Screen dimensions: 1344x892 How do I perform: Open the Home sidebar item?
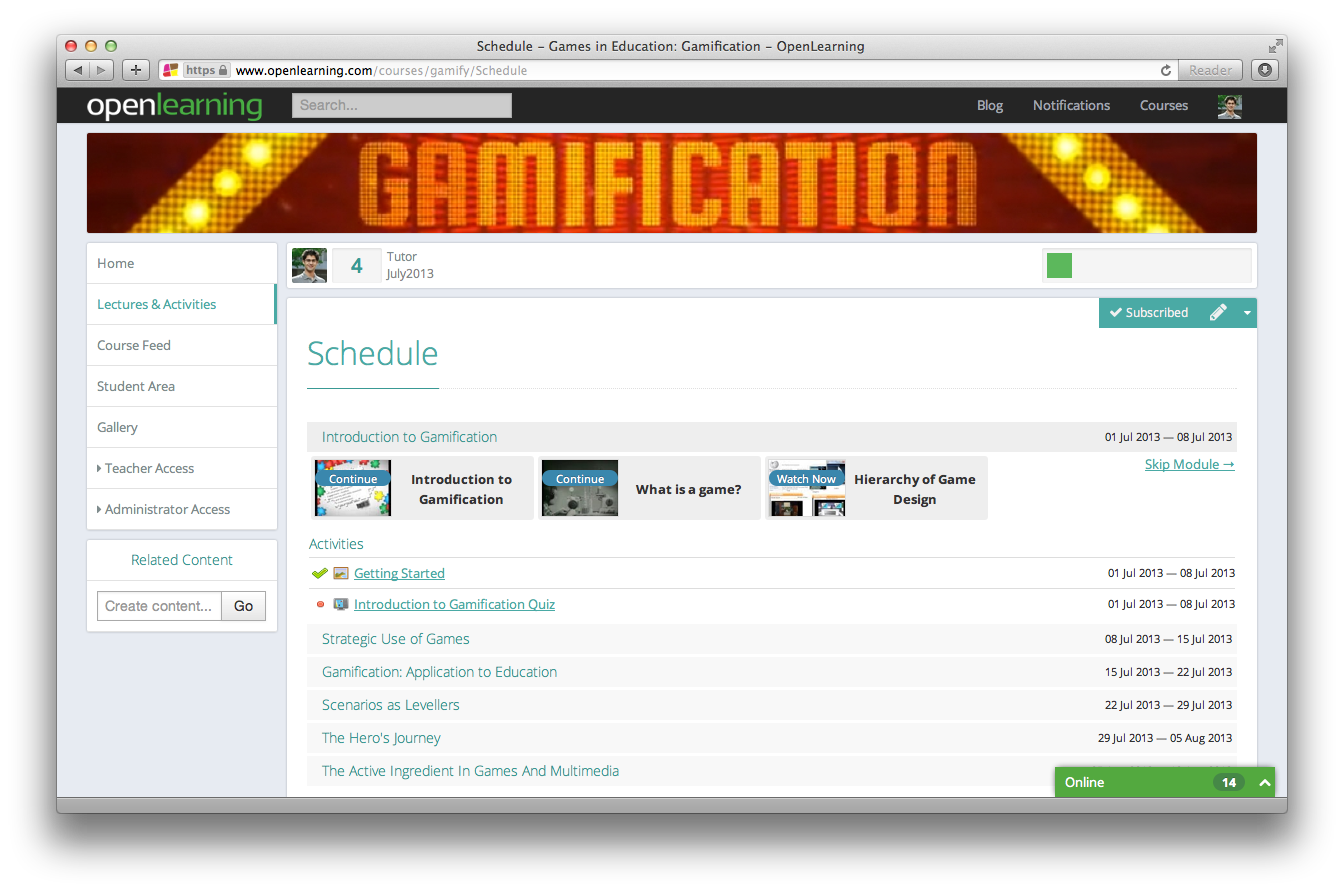(x=182, y=263)
